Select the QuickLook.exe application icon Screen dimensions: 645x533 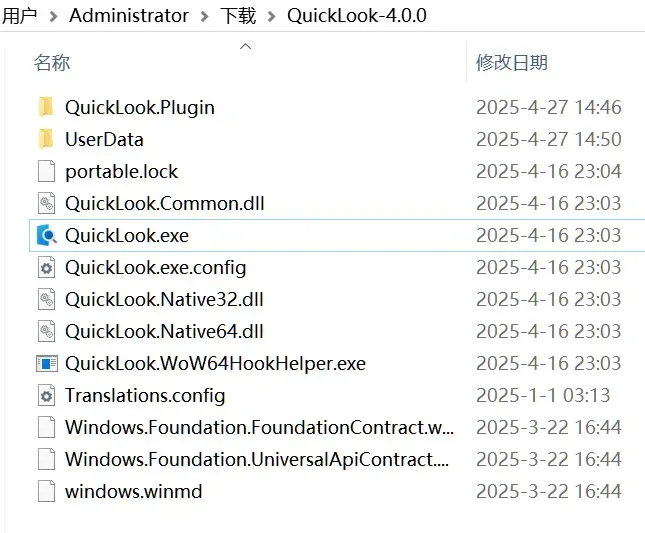[46, 235]
